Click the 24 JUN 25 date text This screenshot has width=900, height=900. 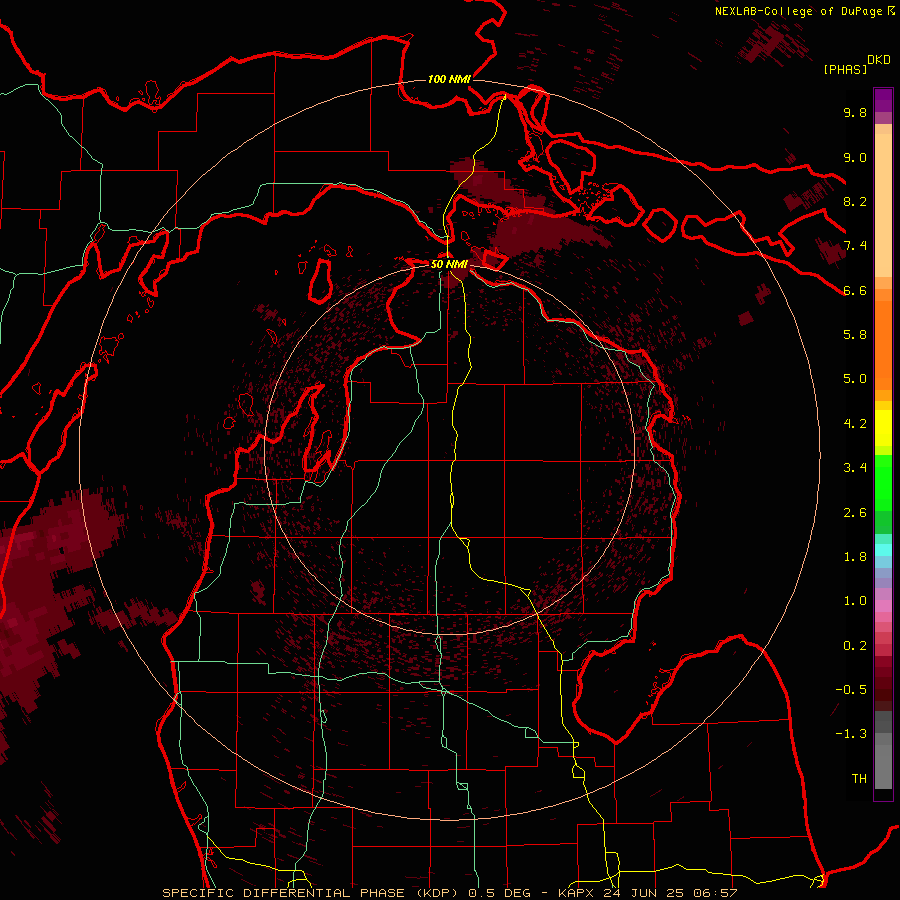(645, 893)
